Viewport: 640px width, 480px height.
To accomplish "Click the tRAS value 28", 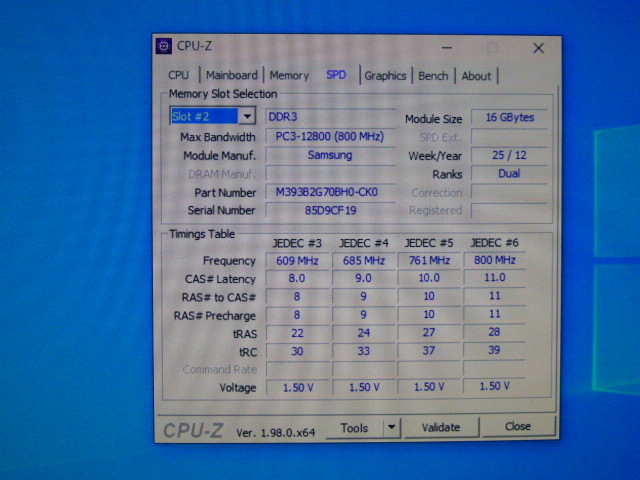I will (495, 332).
